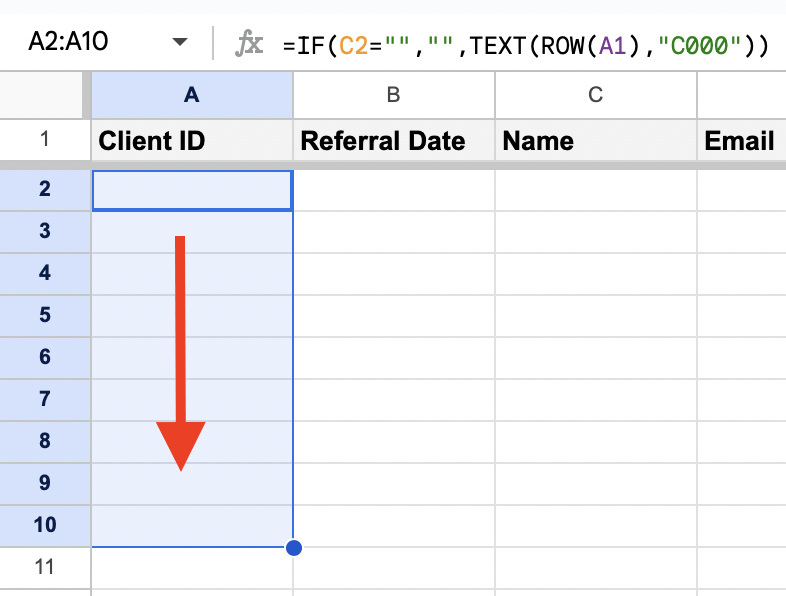Screen dimensions: 786x596
Task: Select row 4 header
Action: 45,274
